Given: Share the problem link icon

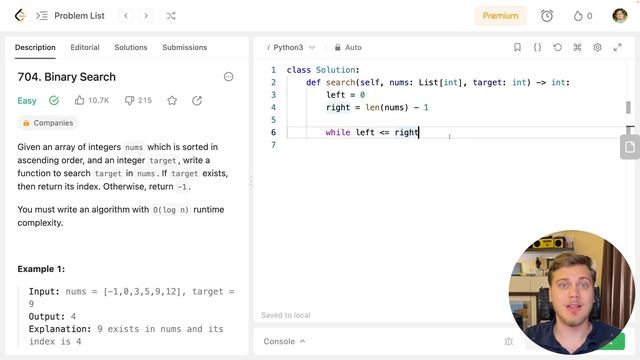Looking at the screenshot, I should pos(197,100).
